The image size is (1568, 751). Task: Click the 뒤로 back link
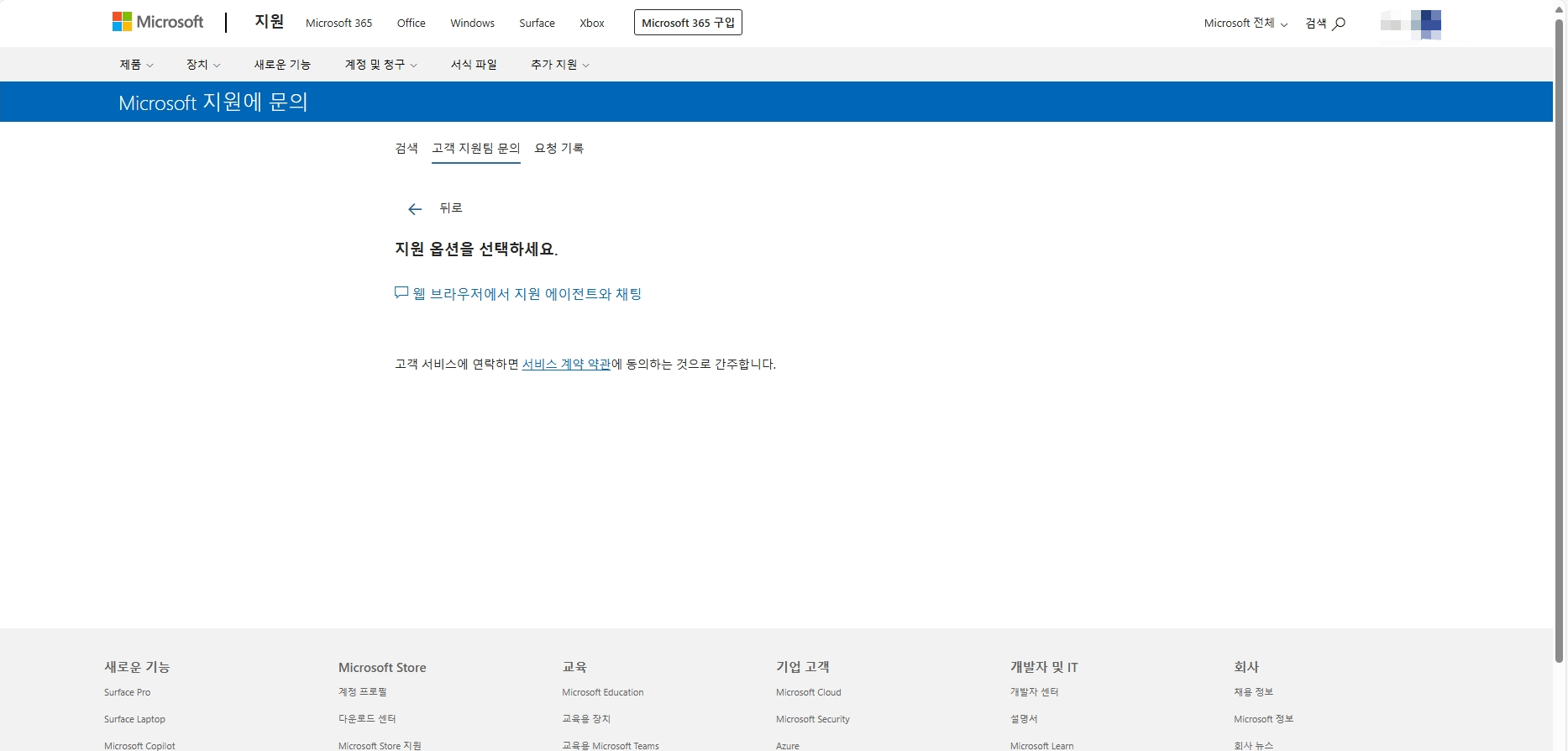coord(451,208)
